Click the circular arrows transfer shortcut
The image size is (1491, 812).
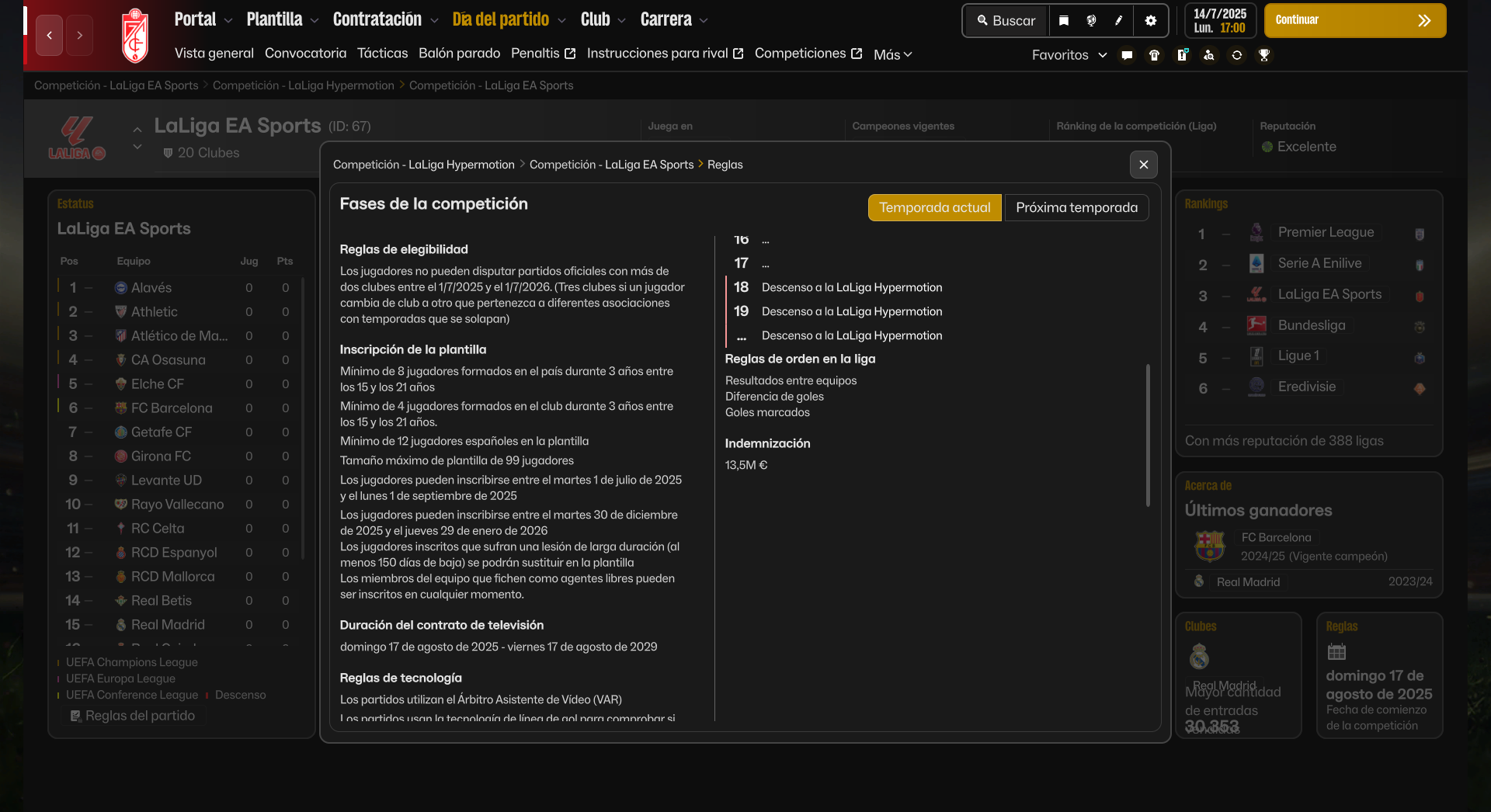(1237, 55)
